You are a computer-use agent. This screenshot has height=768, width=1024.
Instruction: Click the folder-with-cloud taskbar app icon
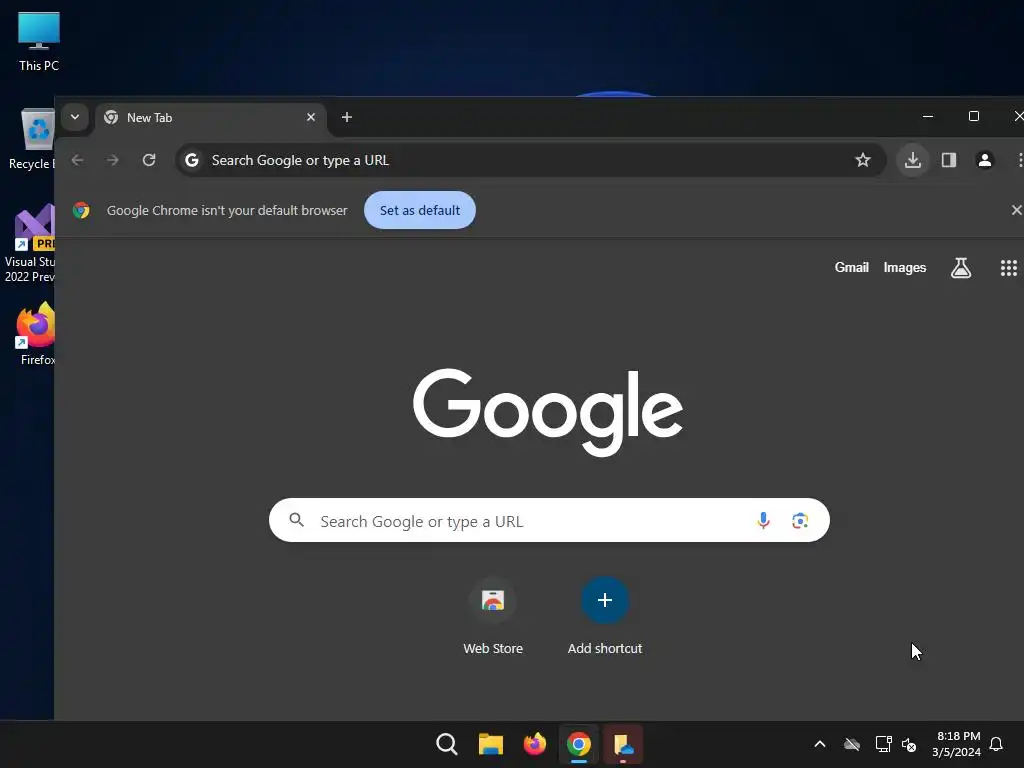[623, 744]
